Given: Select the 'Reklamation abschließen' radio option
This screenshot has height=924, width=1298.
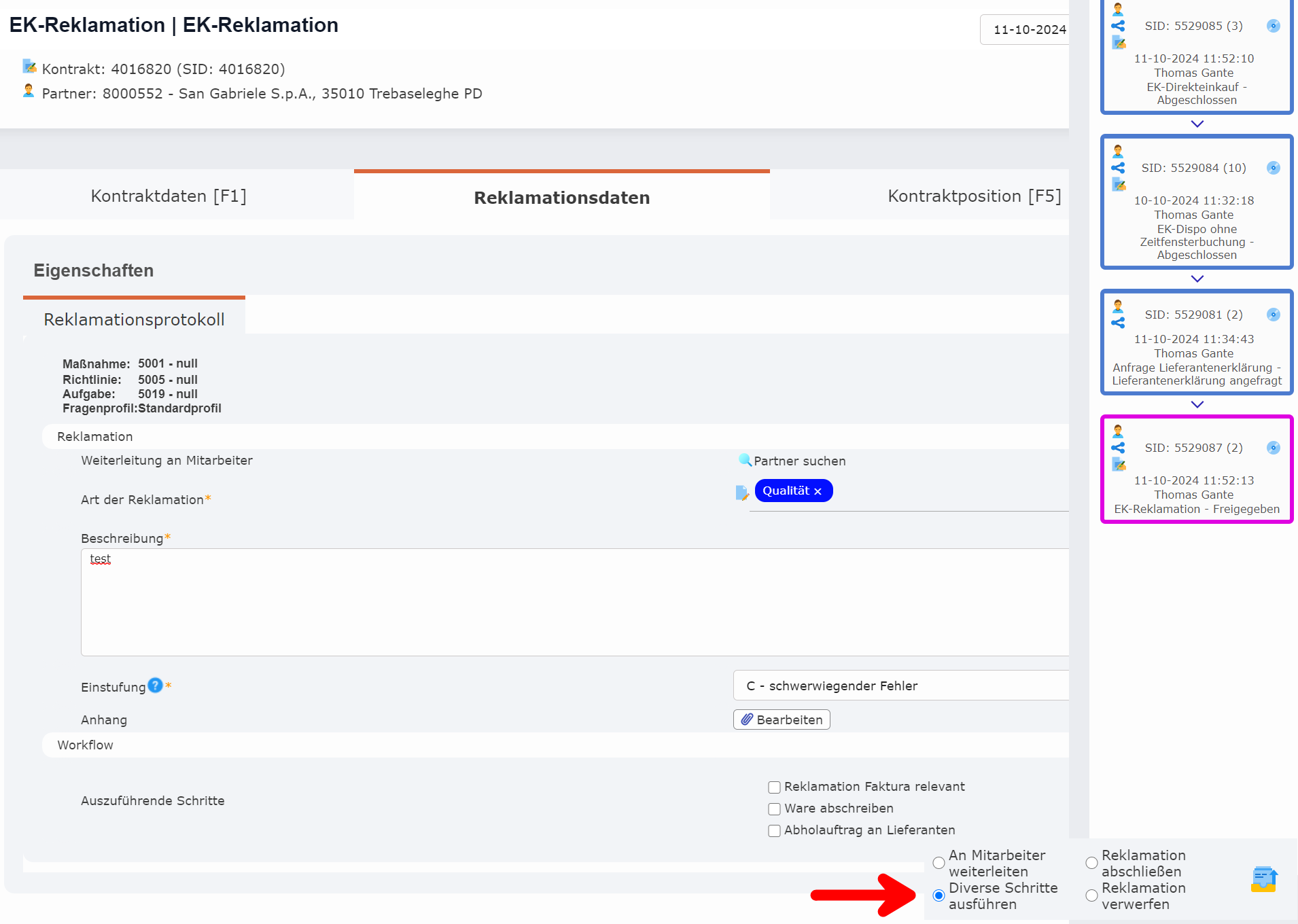Looking at the screenshot, I should (x=1091, y=863).
